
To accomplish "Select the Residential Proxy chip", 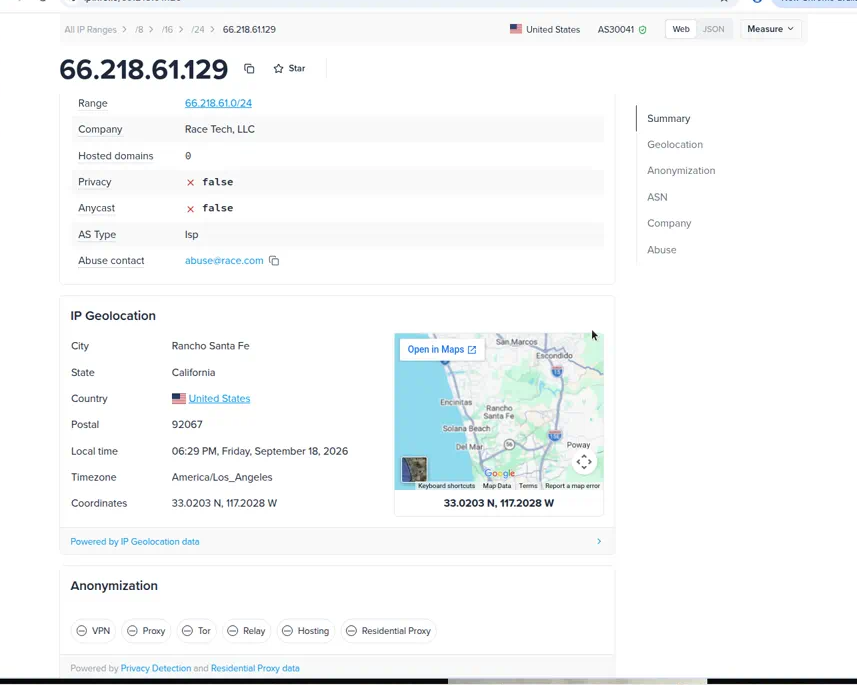I will [x=389, y=631].
